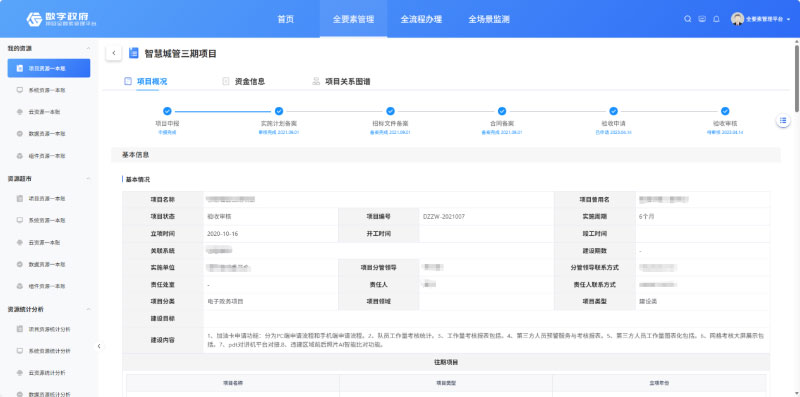Switch to the 项目概况 tab

[x=146, y=81]
